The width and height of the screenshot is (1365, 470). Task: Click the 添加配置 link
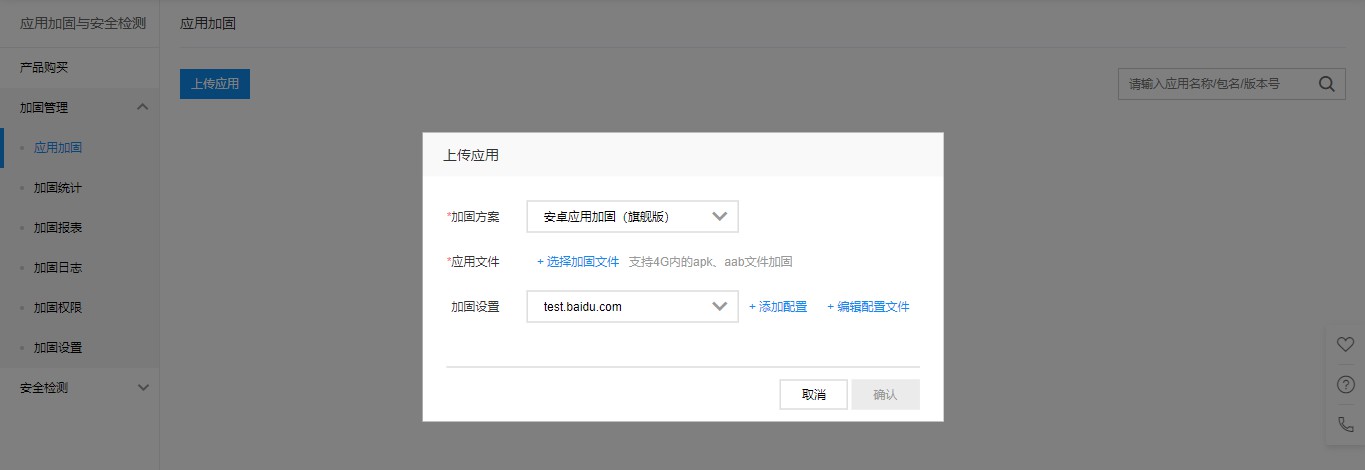click(x=778, y=307)
